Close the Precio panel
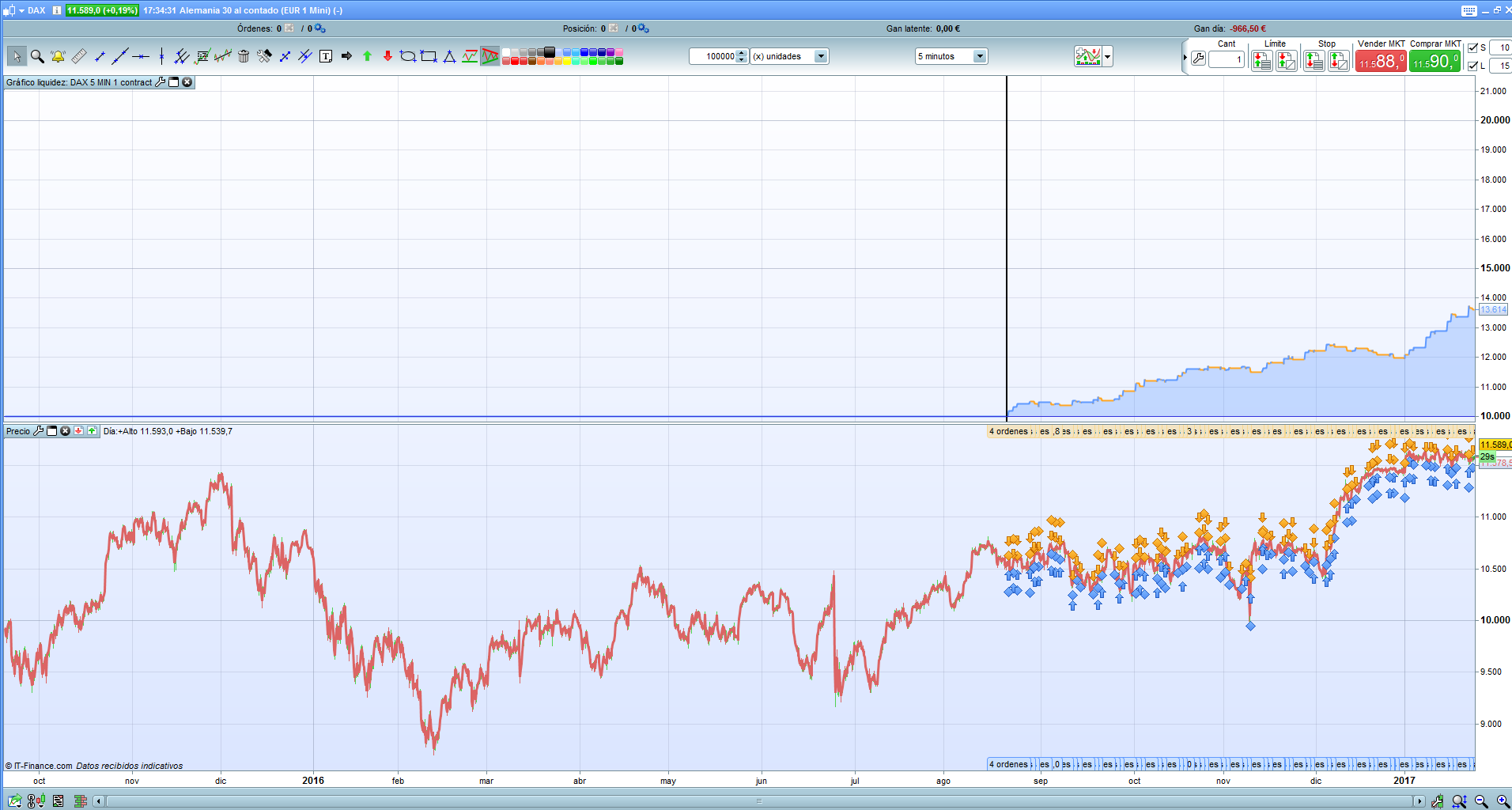This screenshot has height=810, width=1512. pos(66,431)
